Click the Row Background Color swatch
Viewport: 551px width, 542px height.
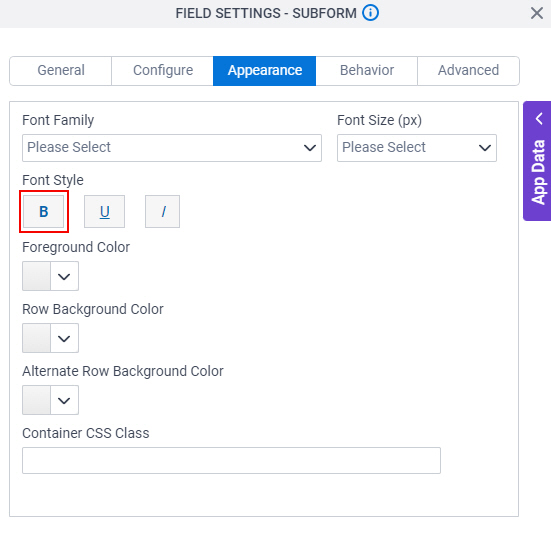click(37, 338)
